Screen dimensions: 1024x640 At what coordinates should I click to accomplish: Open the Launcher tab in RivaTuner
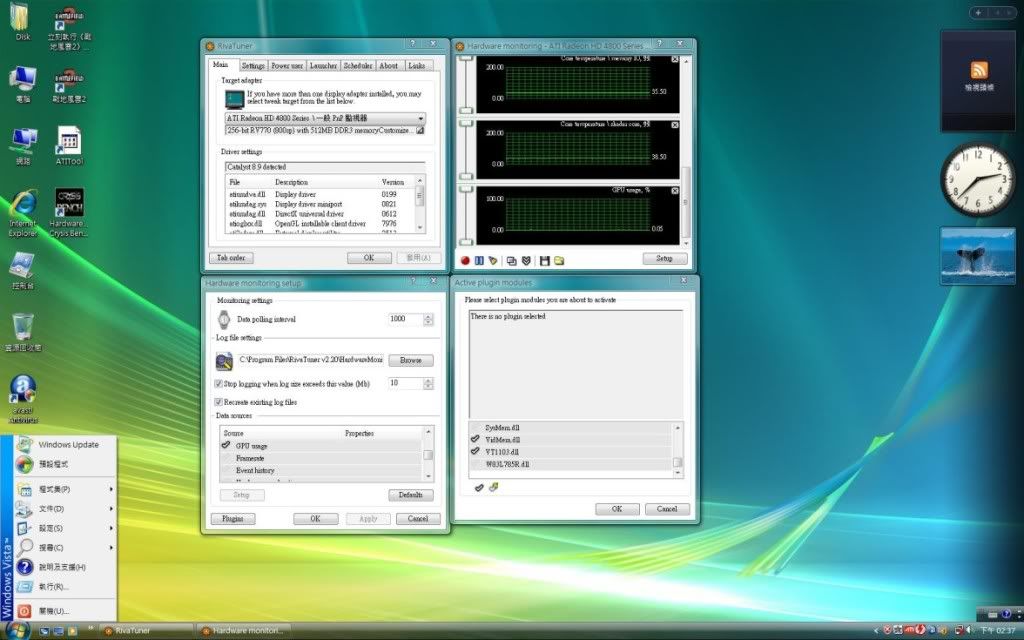(x=323, y=66)
